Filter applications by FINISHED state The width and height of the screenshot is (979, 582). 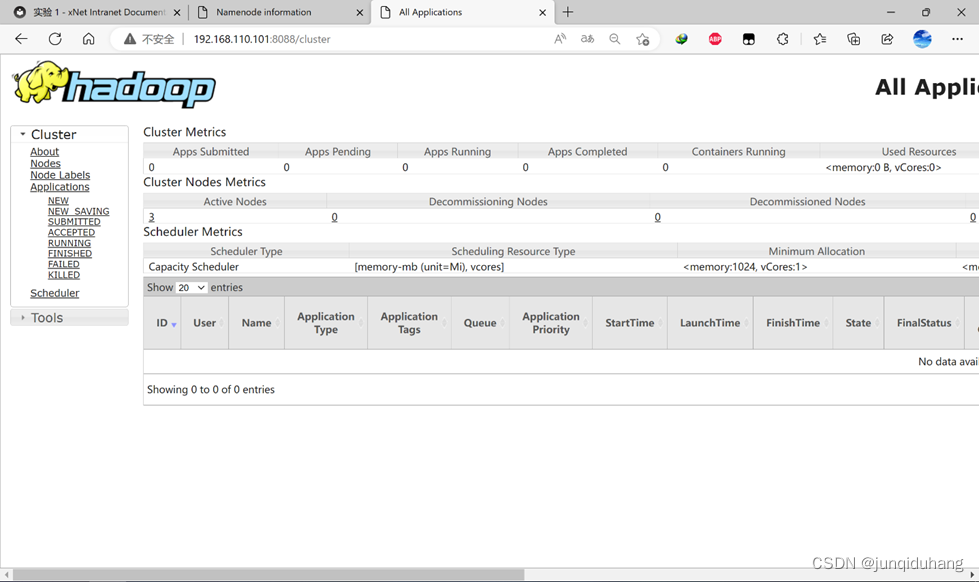[x=70, y=254]
